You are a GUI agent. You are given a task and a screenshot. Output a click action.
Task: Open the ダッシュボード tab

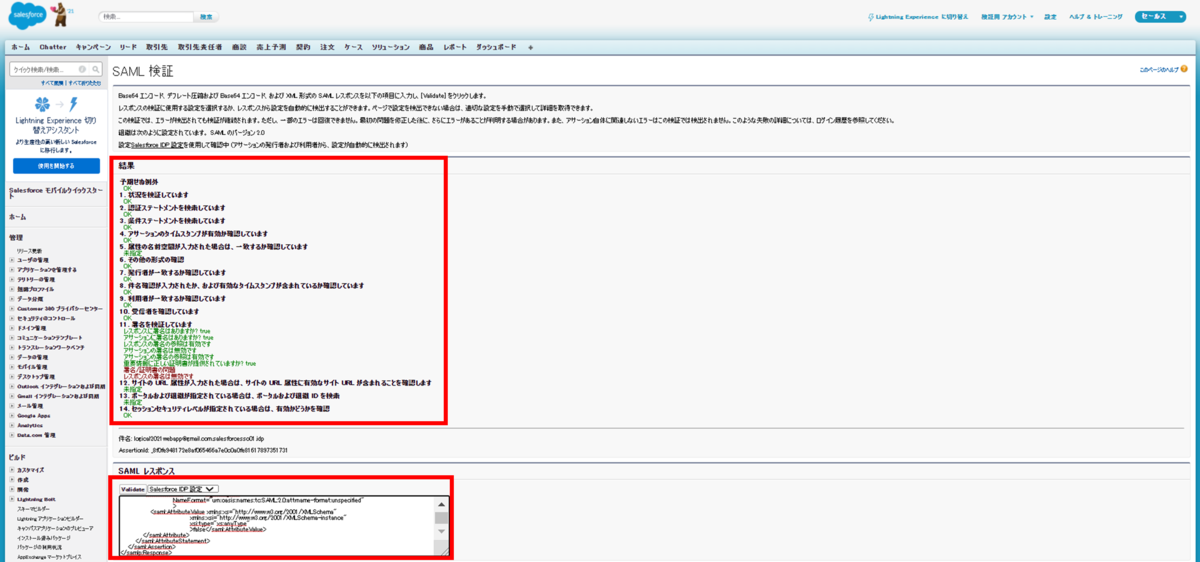[496, 47]
